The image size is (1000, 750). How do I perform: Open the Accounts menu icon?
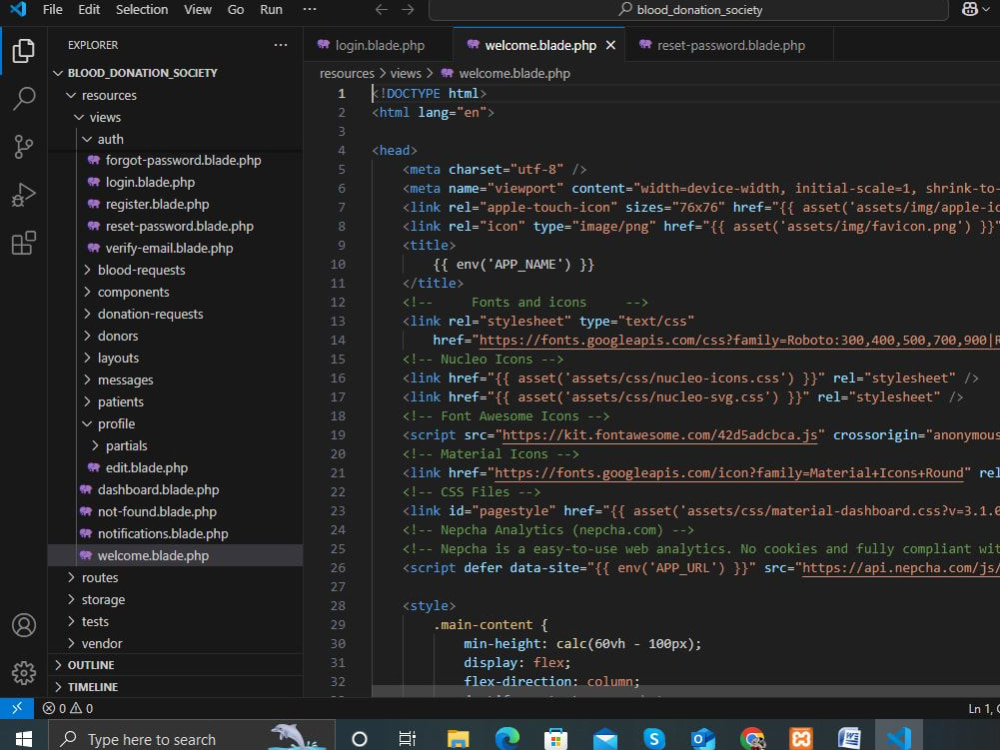[x=24, y=626]
